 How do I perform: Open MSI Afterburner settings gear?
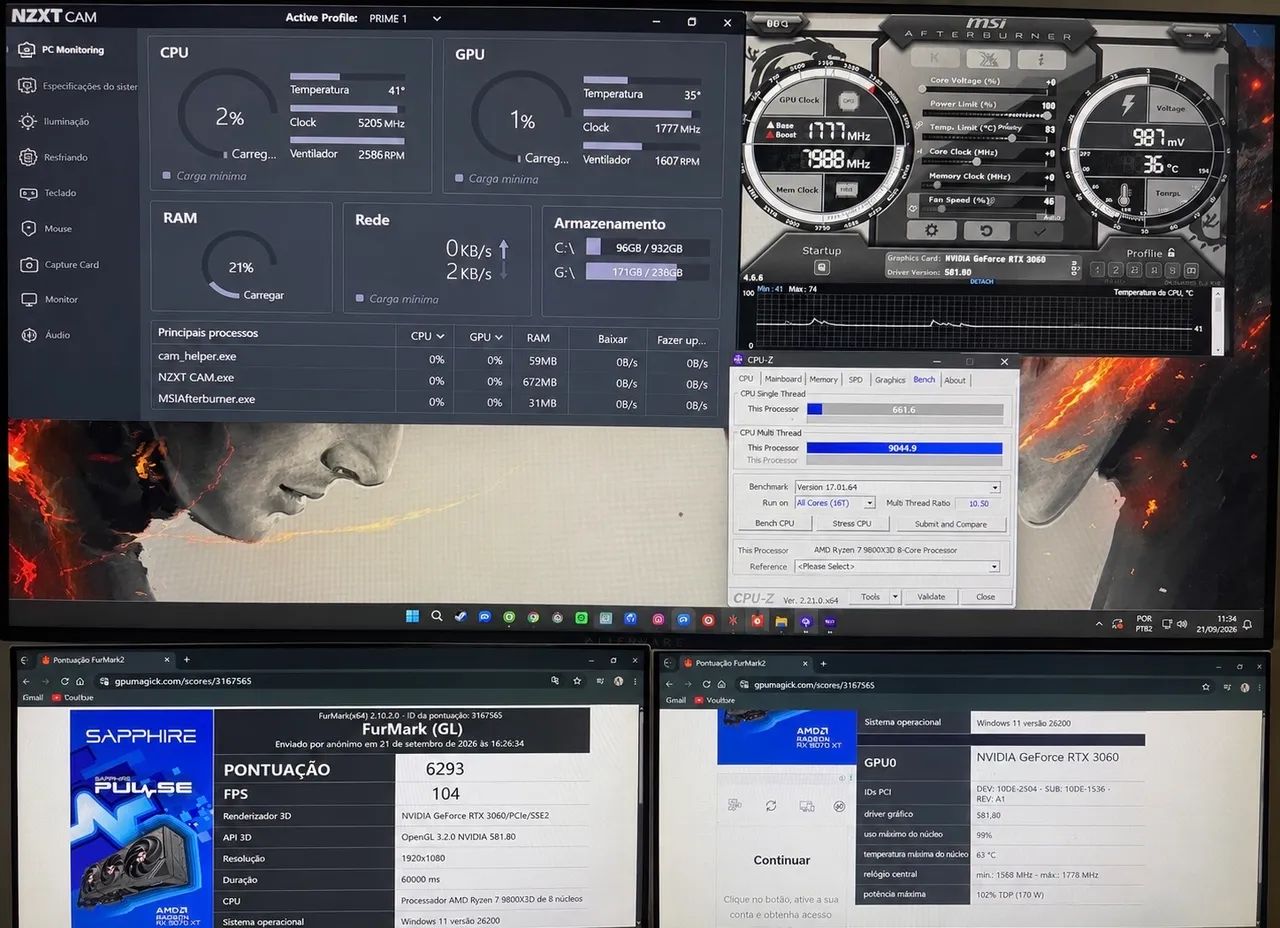[931, 230]
